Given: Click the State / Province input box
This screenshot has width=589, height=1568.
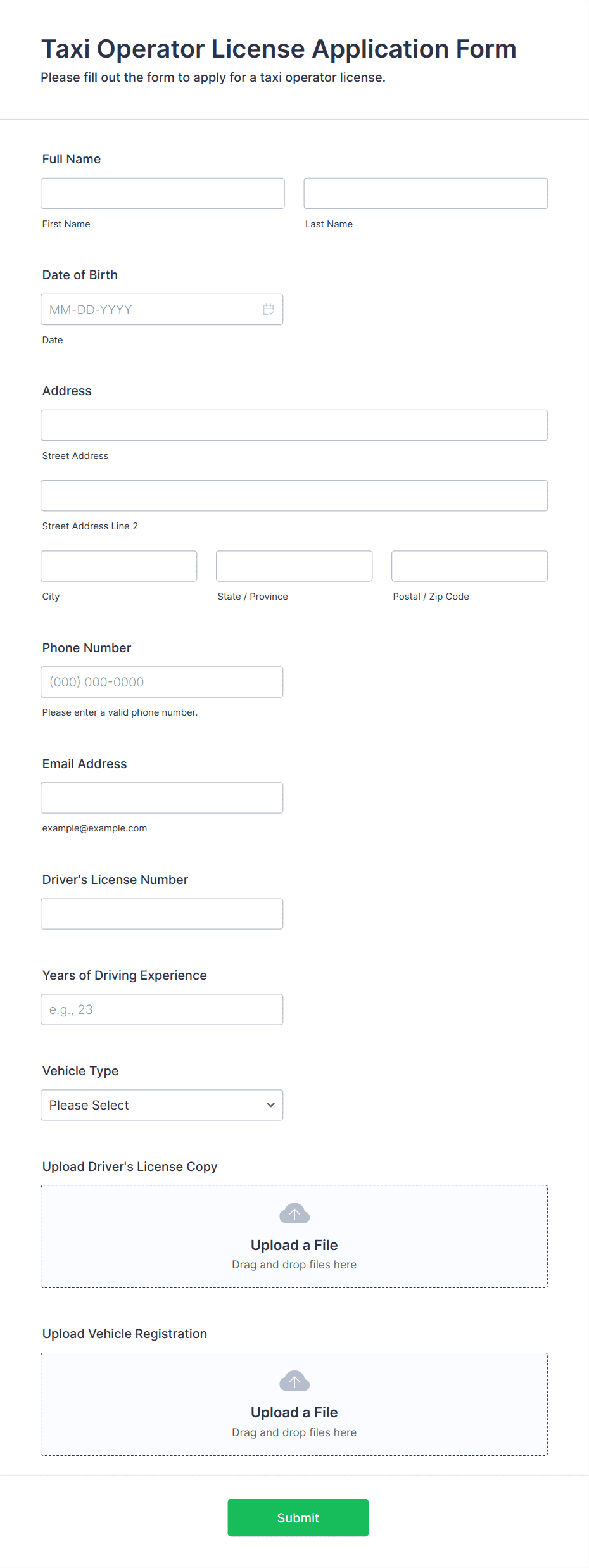Looking at the screenshot, I should click(x=294, y=566).
